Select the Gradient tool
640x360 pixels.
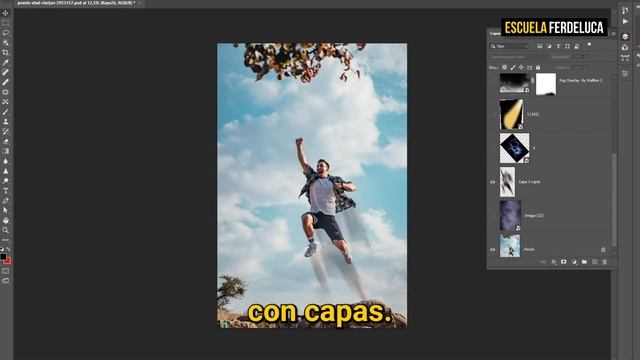pyautogui.click(x=5, y=151)
